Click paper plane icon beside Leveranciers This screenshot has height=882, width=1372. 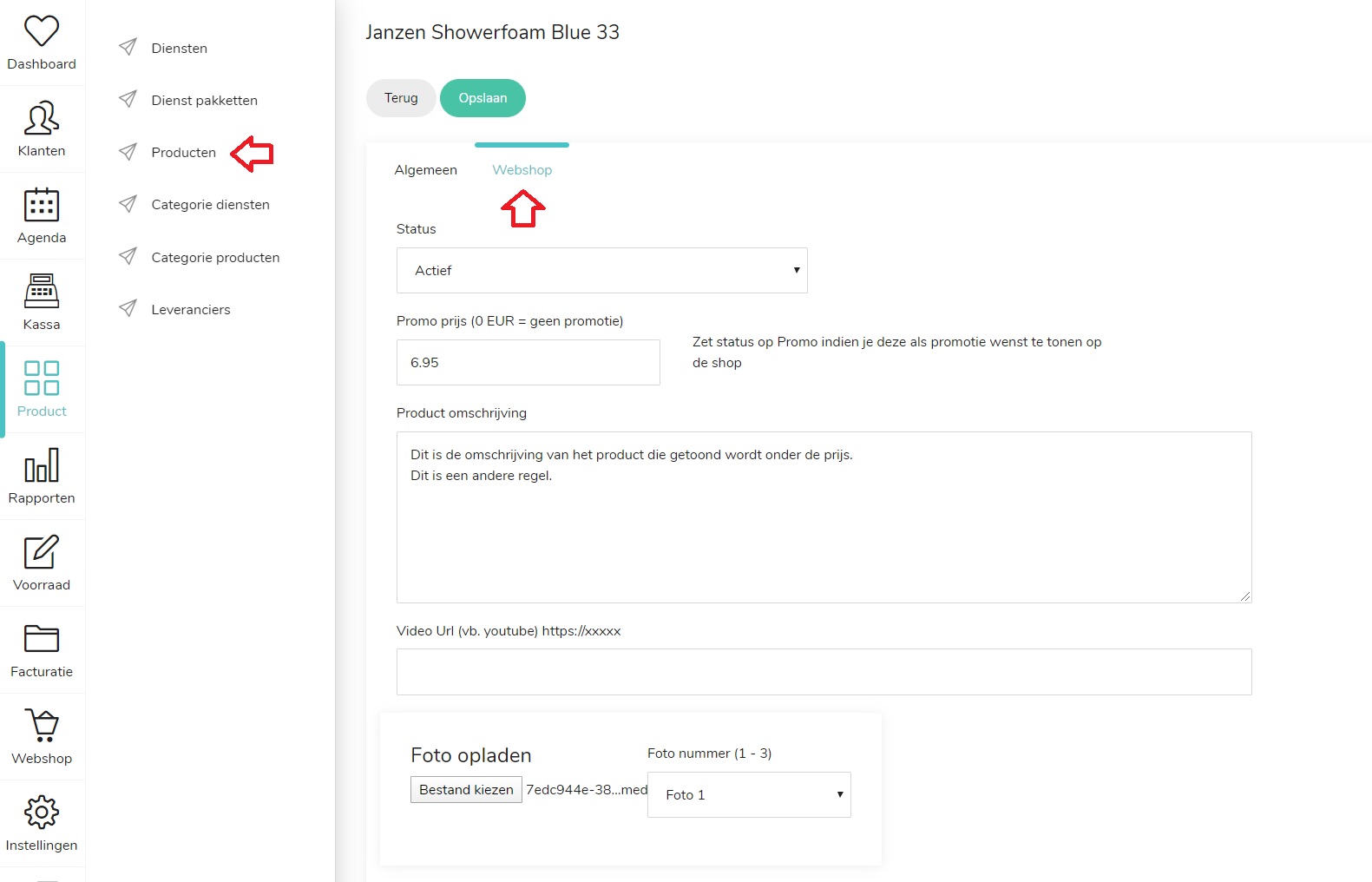click(x=128, y=308)
